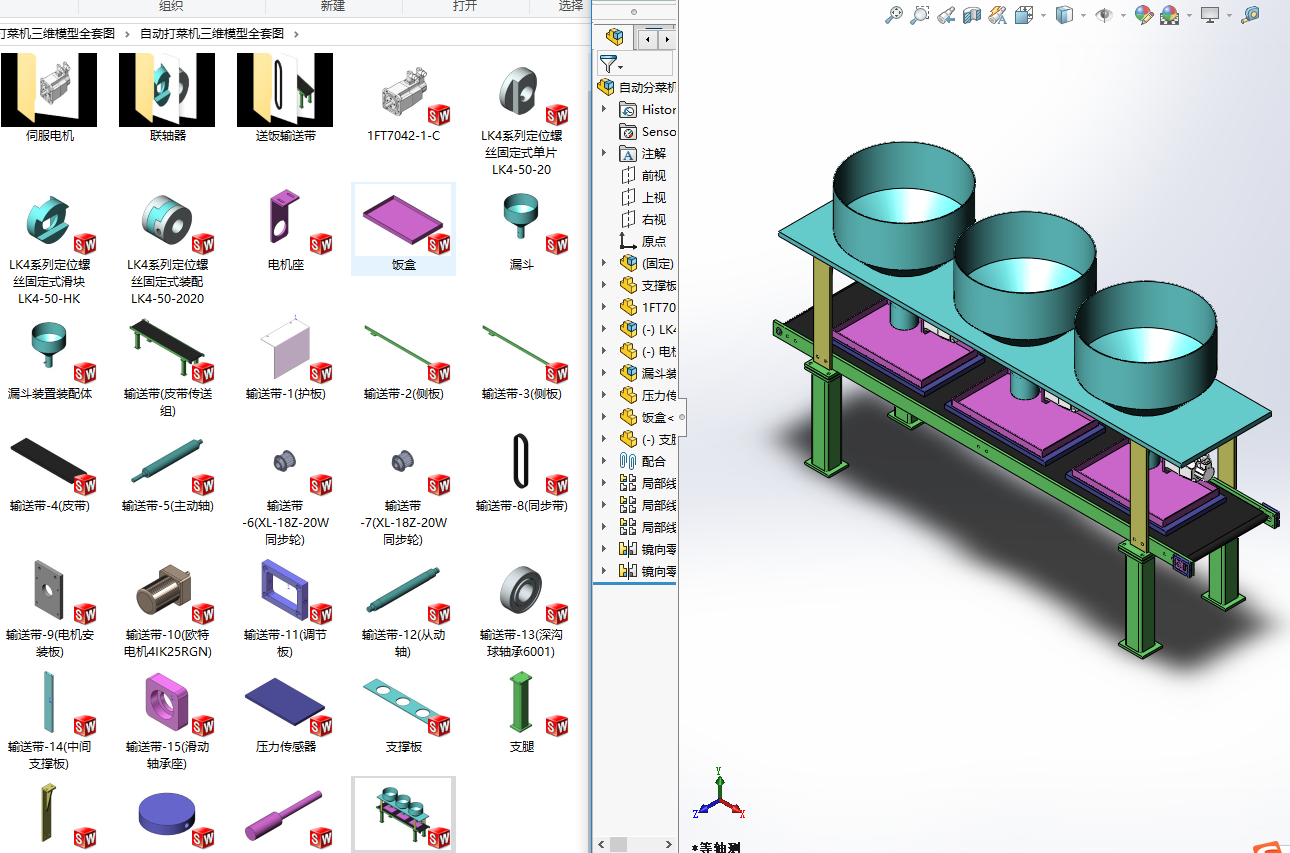Screen dimensions: 1290x853
Task: Expand the 饭盒 component in tree
Action: pos(604,417)
